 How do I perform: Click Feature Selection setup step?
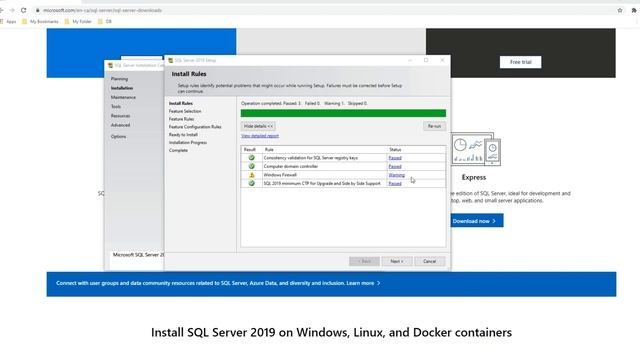click(185, 111)
